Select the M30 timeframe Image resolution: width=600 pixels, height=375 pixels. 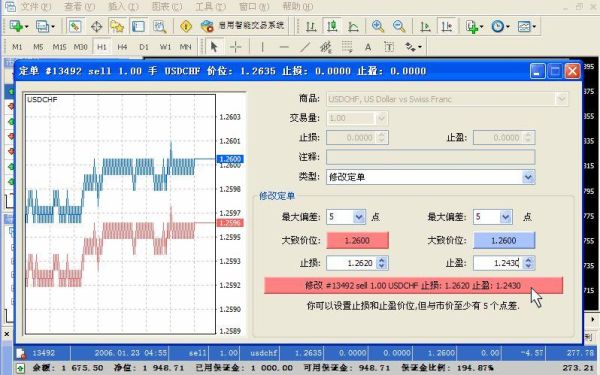tap(80, 47)
